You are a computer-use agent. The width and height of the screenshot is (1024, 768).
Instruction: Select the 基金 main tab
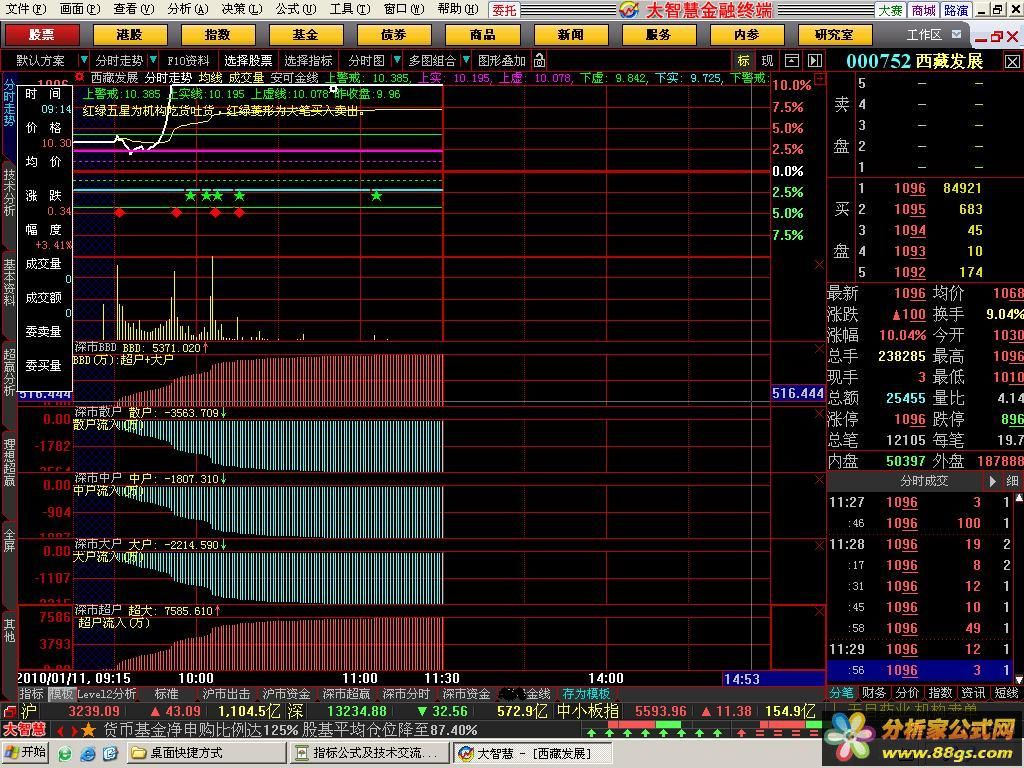click(305, 35)
